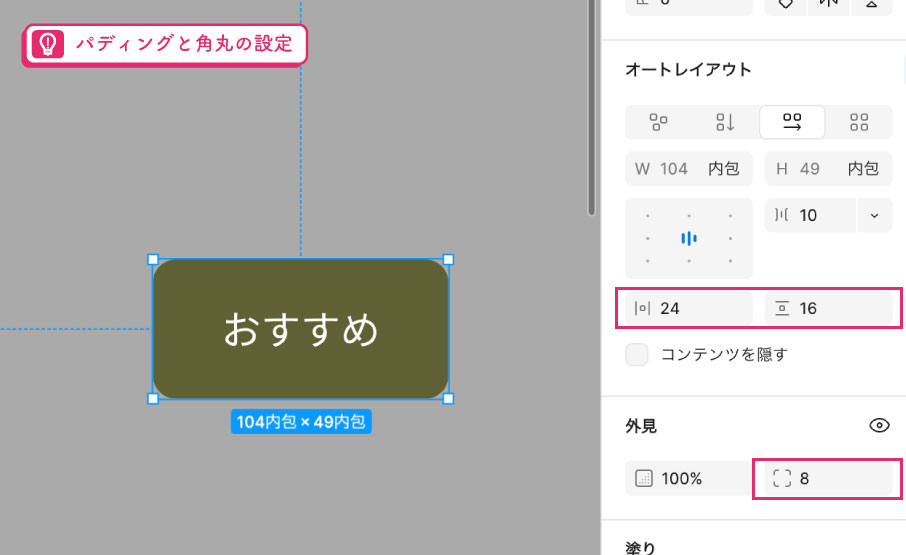Click the center alignment indicator in the alignment grid
This screenshot has width=906, height=555.
click(x=689, y=238)
